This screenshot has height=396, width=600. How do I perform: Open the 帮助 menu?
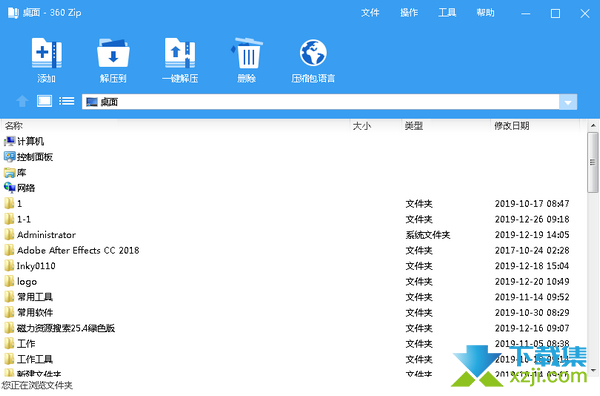pyautogui.click(x=485, y=13)
